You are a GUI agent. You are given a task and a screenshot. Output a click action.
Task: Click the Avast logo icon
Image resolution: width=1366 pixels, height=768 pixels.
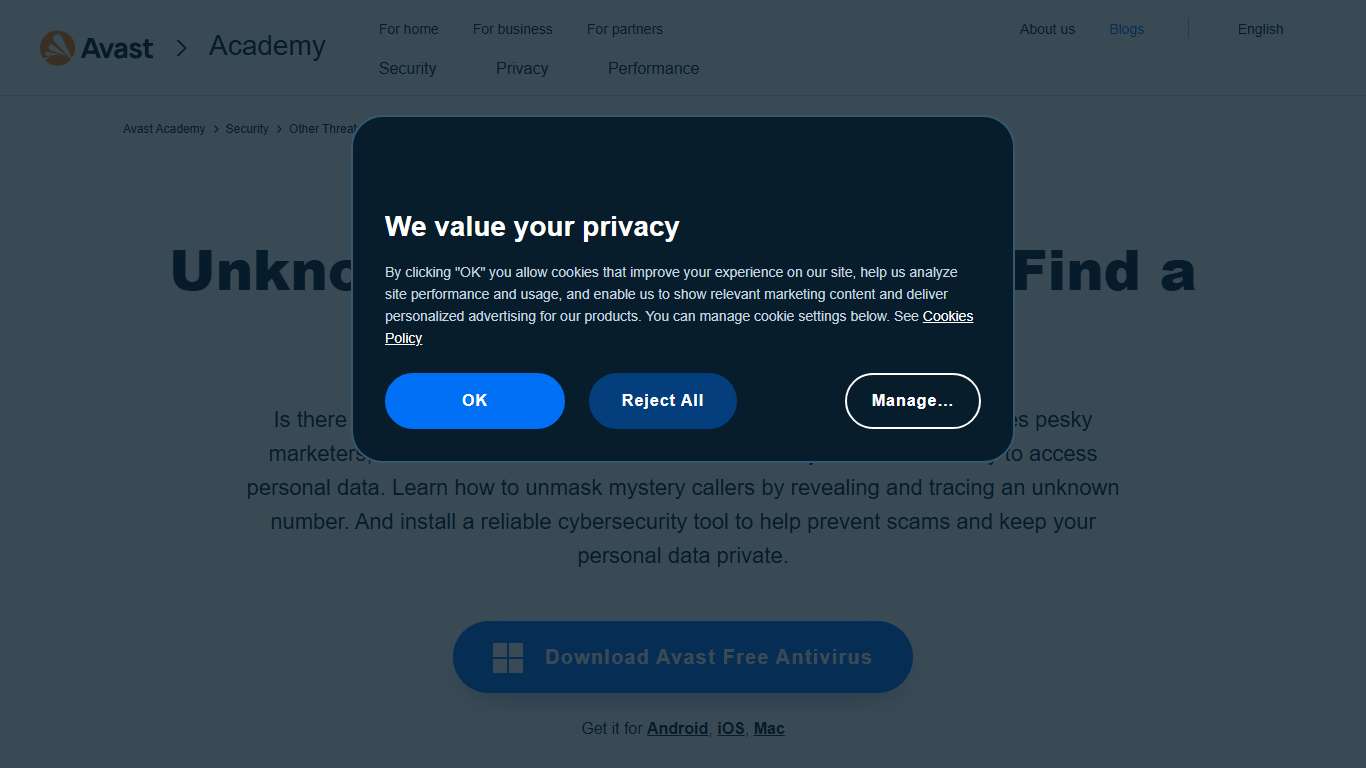[58, 48]
